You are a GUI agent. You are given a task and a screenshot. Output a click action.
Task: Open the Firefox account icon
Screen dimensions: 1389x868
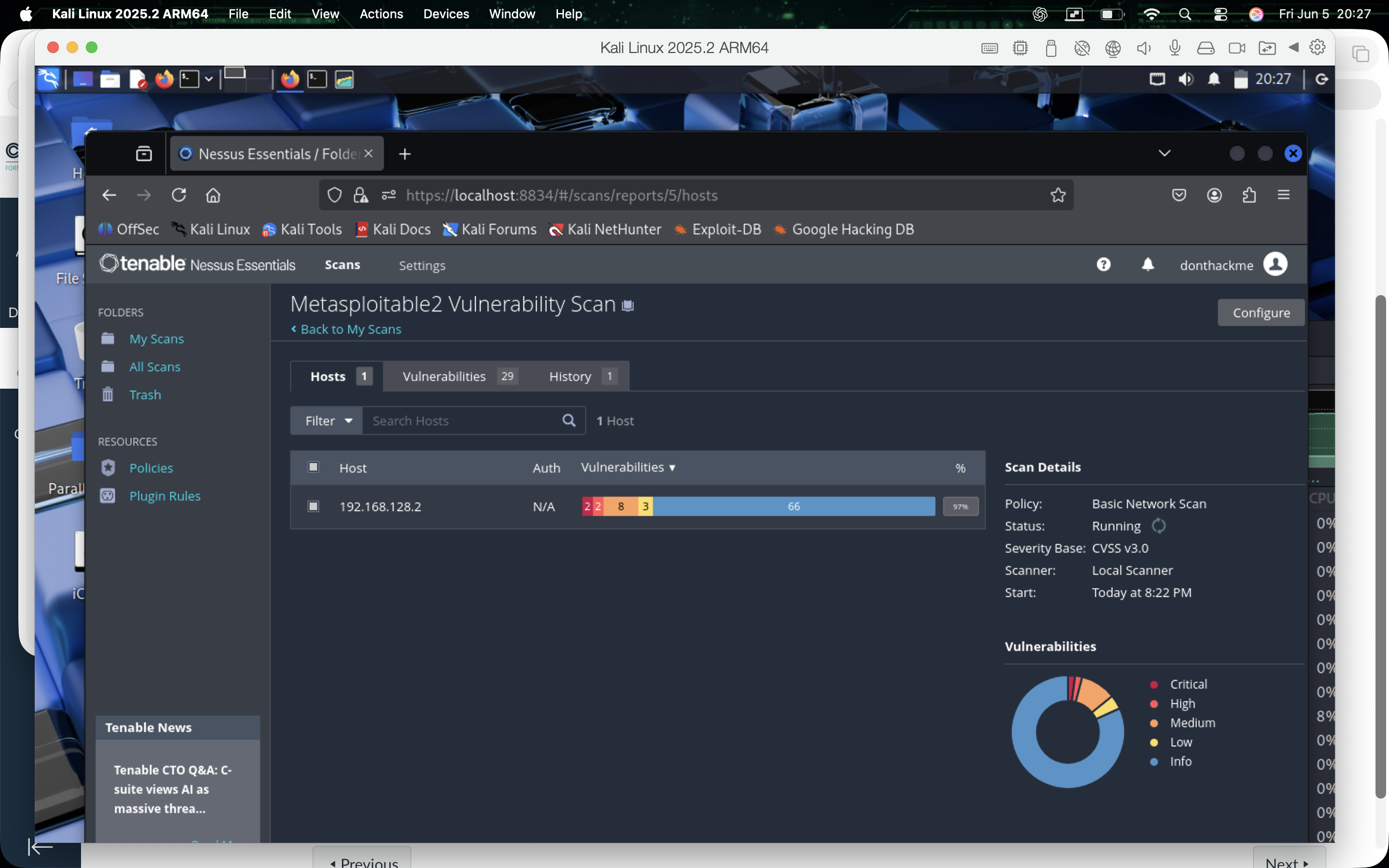(1214, 195)
